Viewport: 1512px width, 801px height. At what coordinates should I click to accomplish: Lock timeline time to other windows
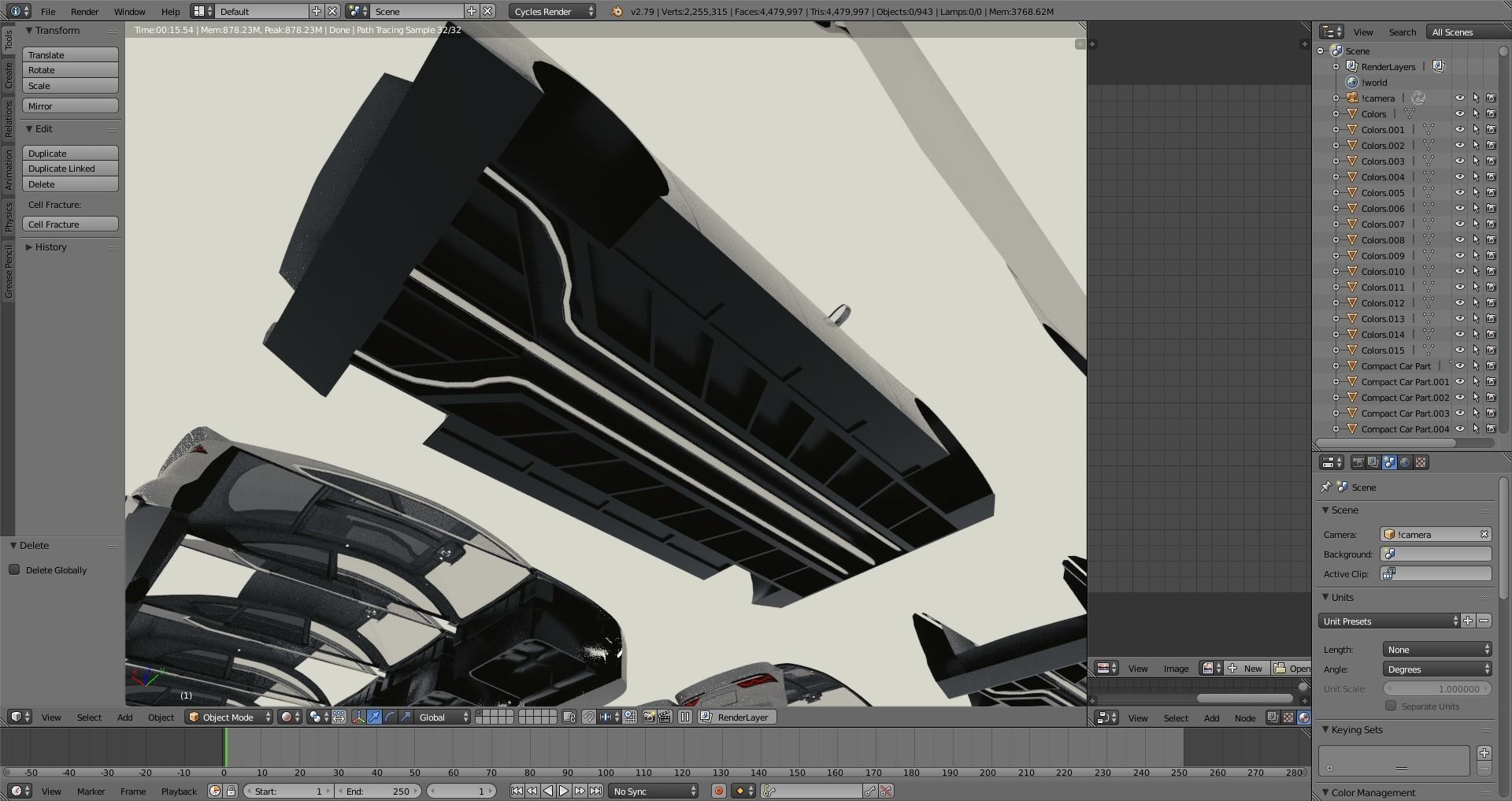232,791
